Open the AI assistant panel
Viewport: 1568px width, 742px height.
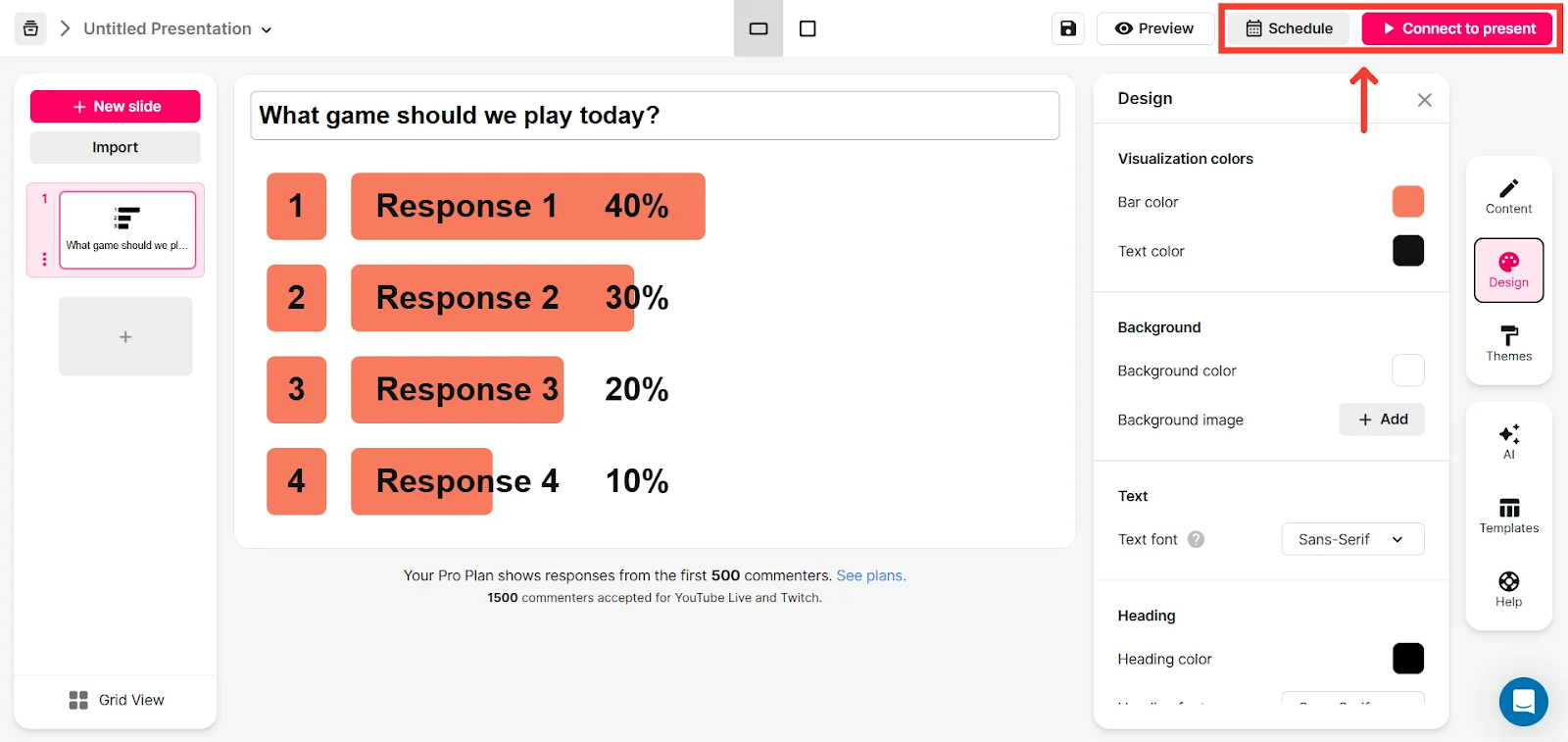(1508, 441)
